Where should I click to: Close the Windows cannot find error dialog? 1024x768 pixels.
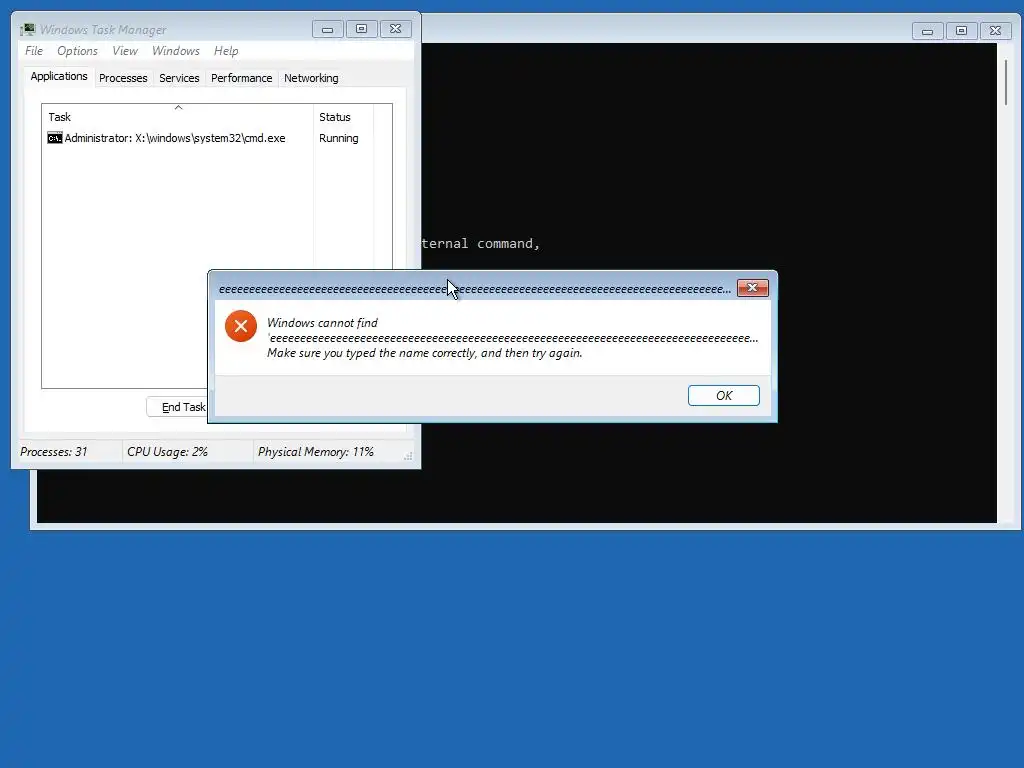[x=752, y=288]
